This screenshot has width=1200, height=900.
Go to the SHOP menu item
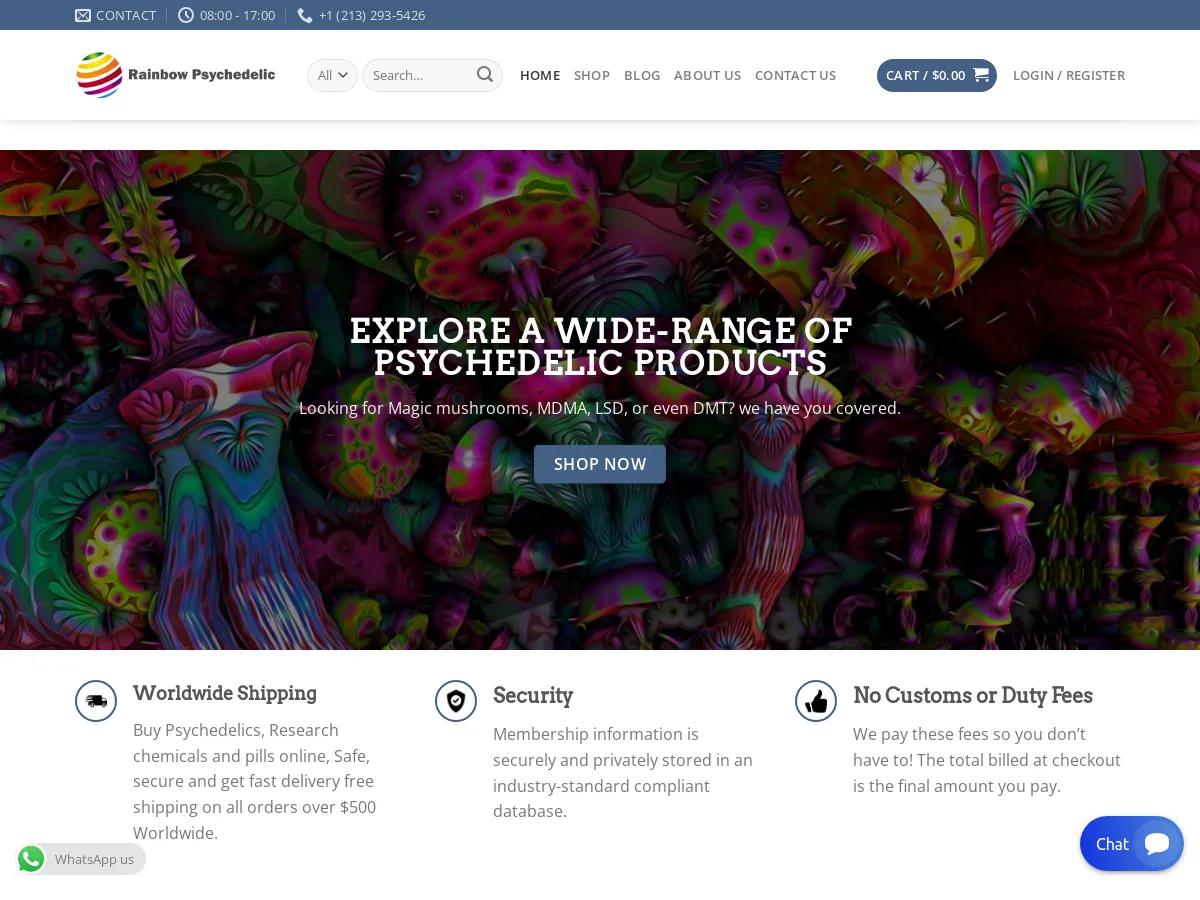click(x=591, y=75)
